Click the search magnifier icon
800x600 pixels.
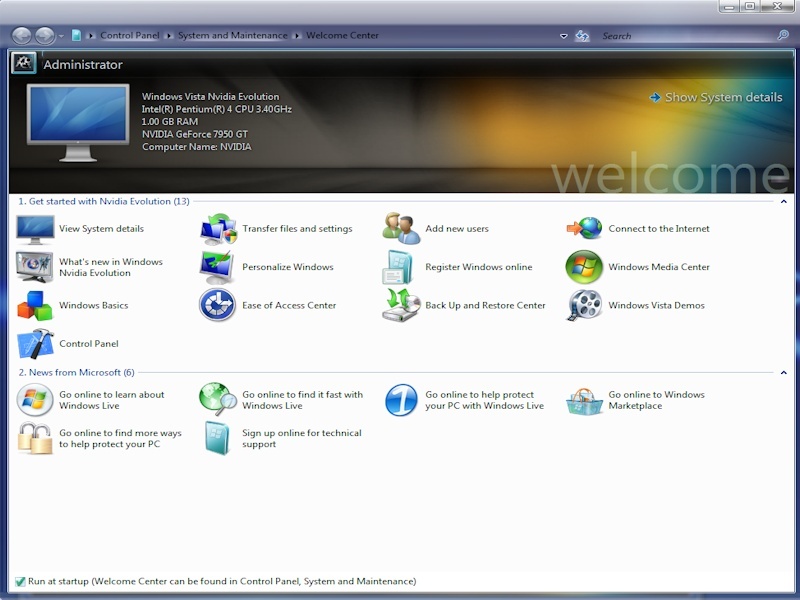pos(783,35)
